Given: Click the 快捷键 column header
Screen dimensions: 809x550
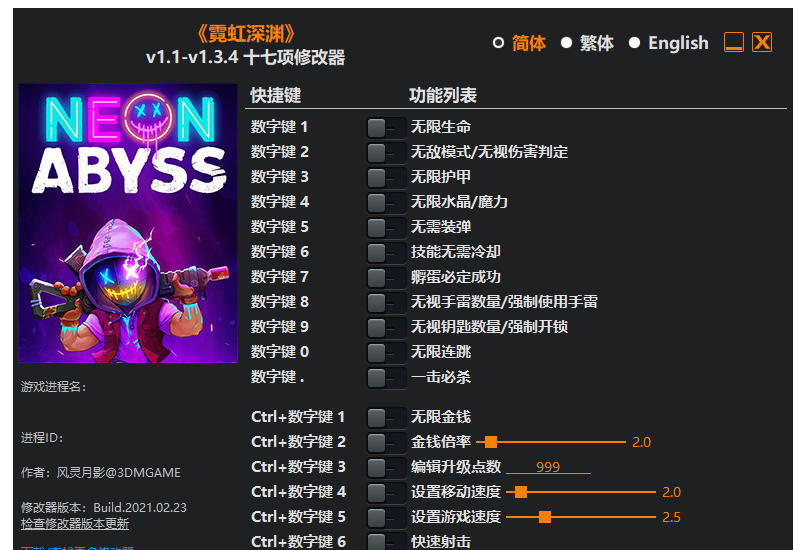Looking at the screenshot, I should tap(276, 95).
